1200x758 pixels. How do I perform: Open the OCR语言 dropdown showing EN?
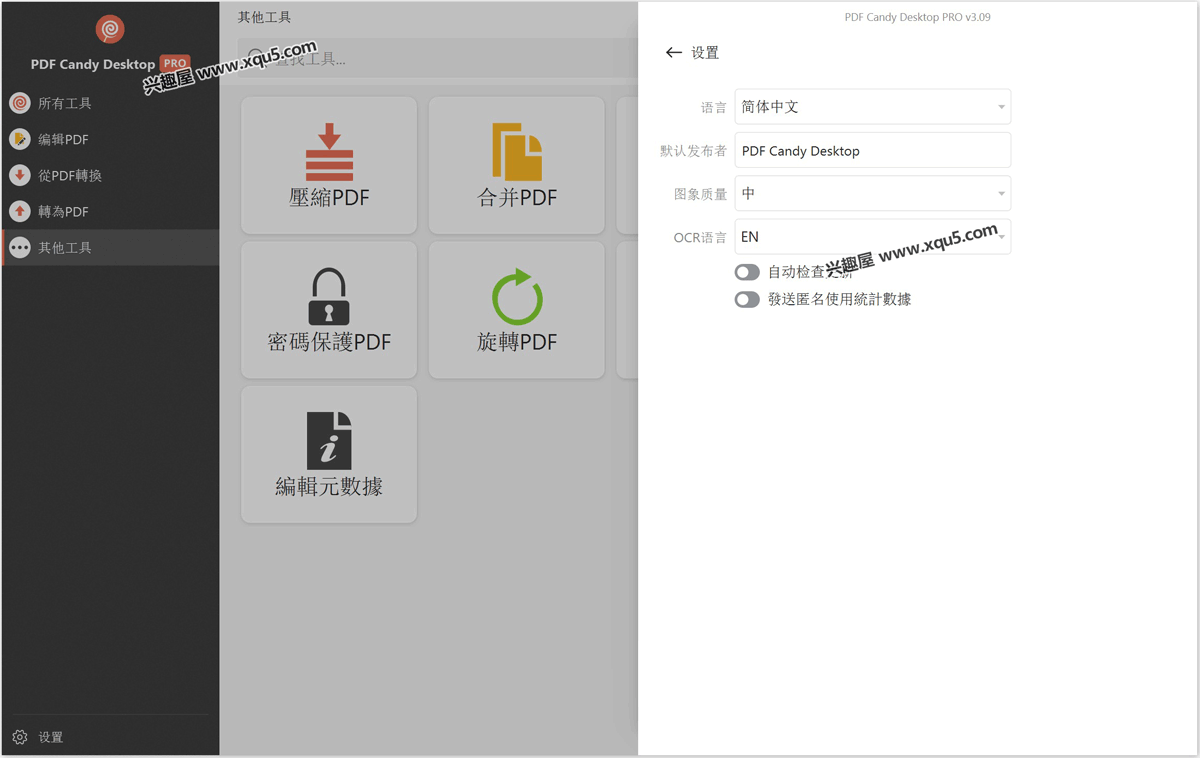873,237
